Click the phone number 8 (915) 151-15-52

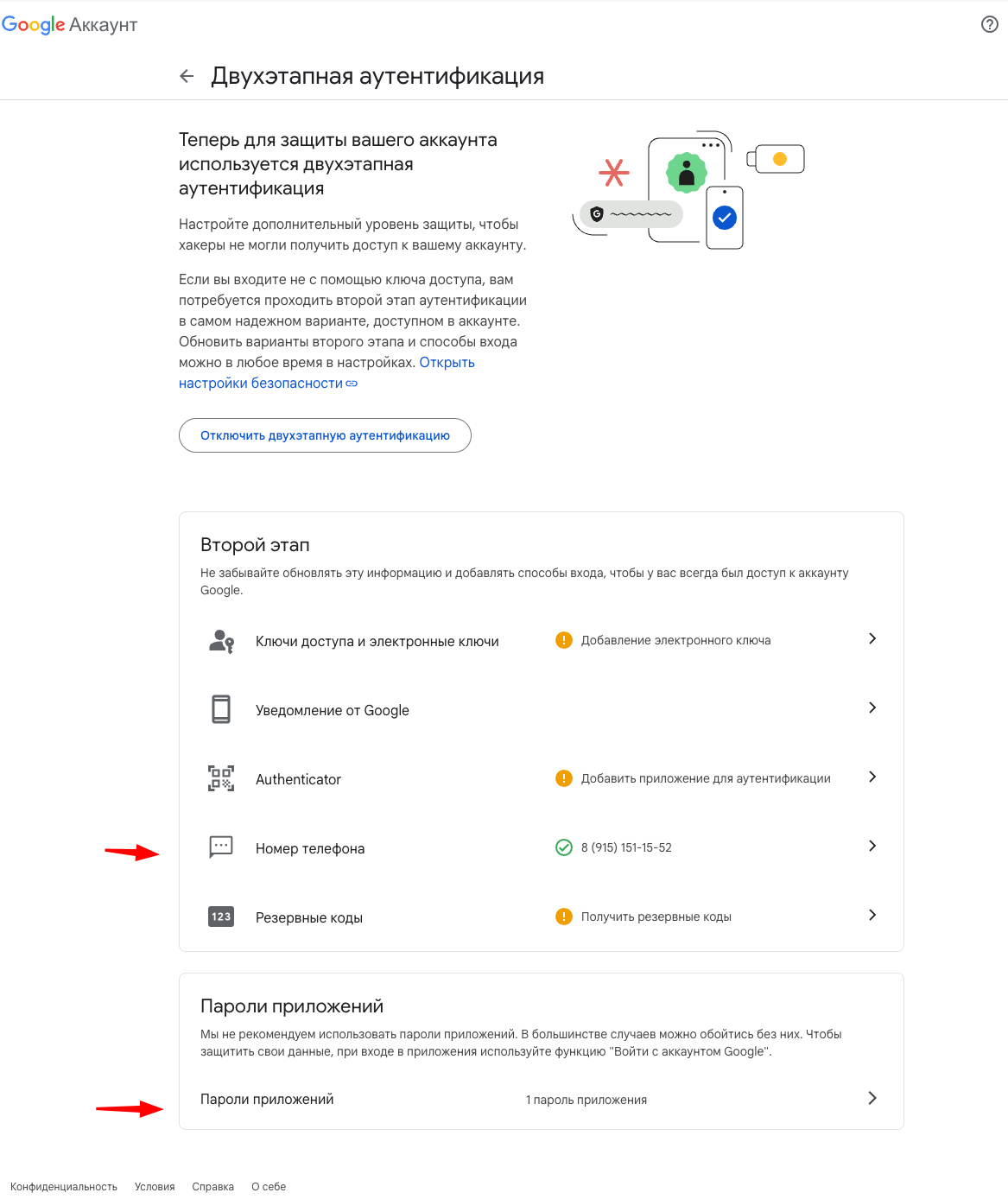tap(626, 847)
